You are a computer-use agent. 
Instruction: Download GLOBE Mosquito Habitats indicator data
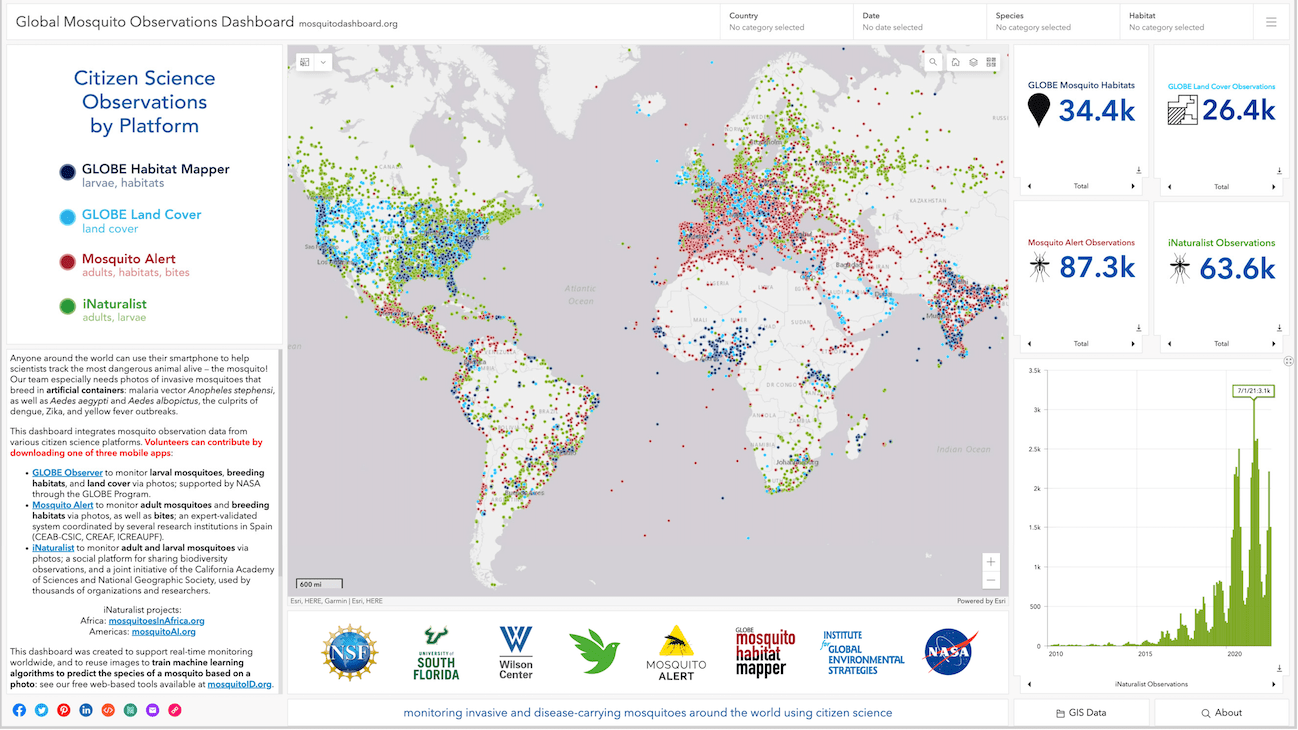click(x=1139, y=170)
